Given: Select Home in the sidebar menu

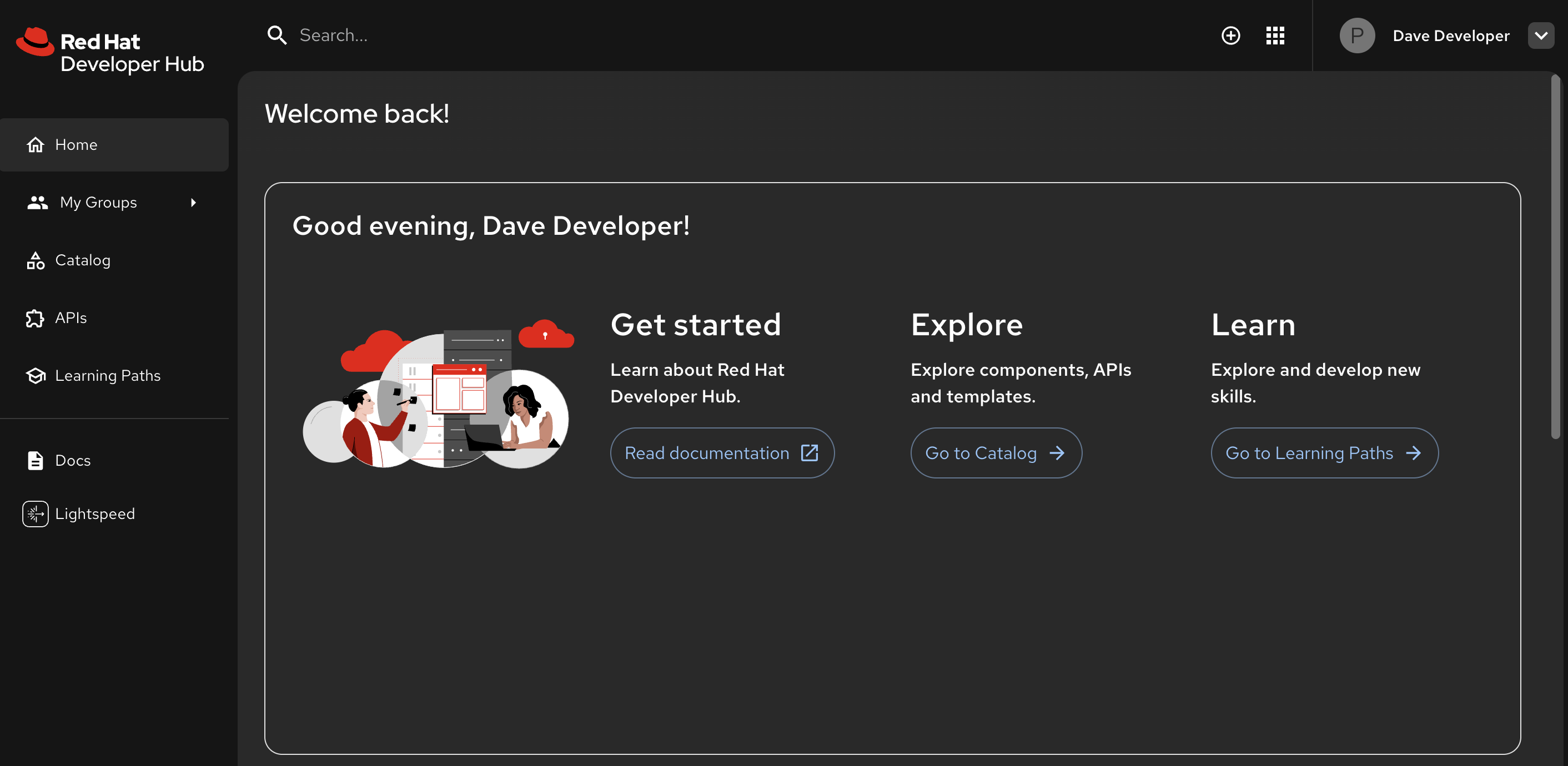Looking at the screenshot, I should click(76, 144).
